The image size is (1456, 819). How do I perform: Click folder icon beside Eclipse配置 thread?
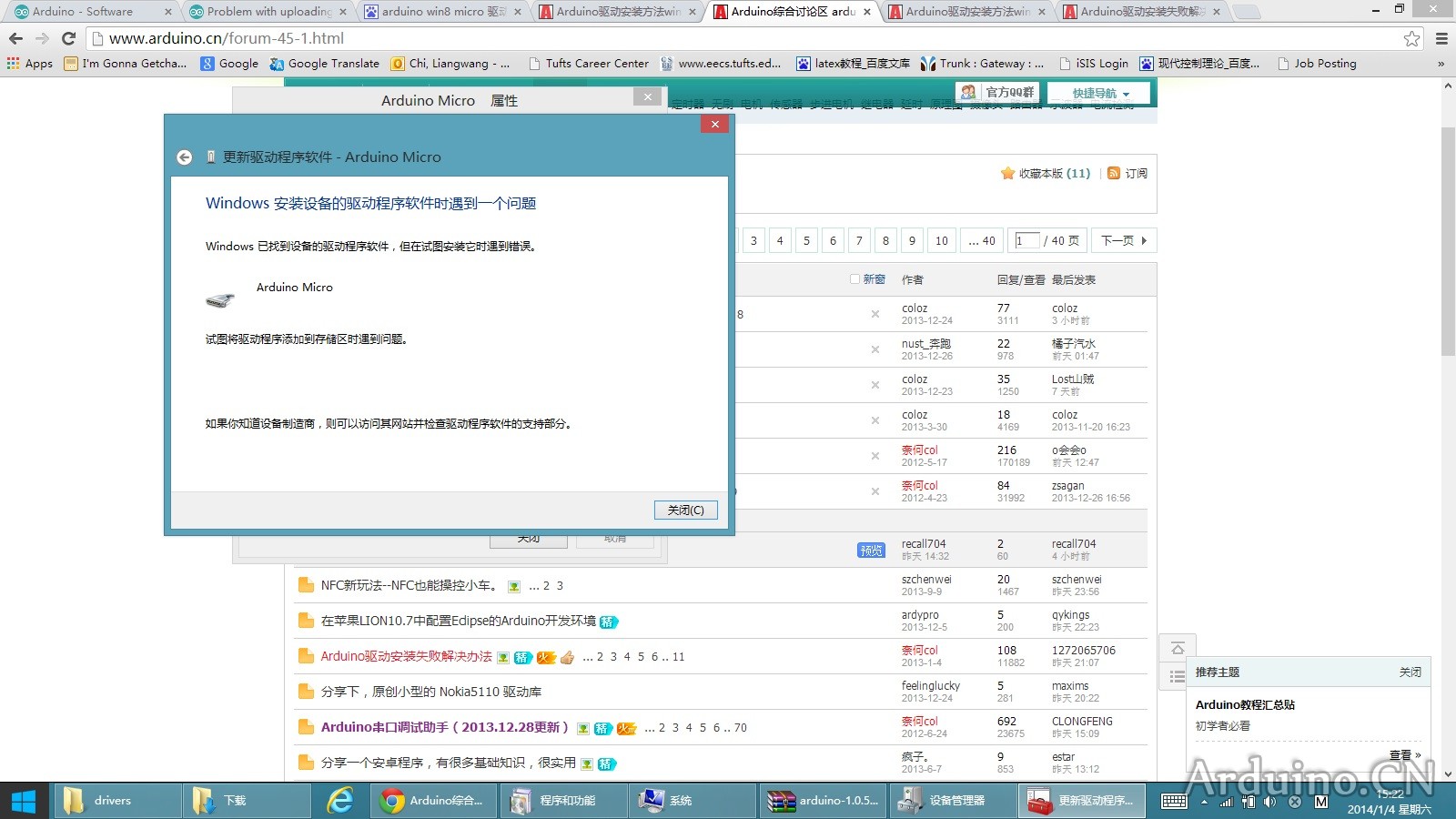(306, 621)
